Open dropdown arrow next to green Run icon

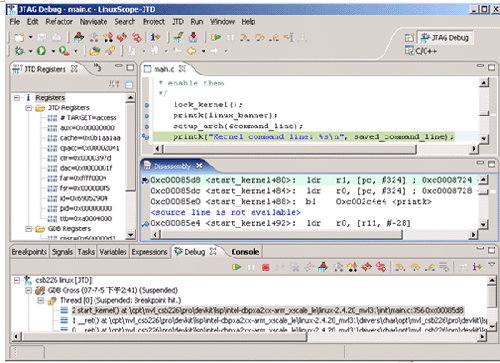[53, 51]
